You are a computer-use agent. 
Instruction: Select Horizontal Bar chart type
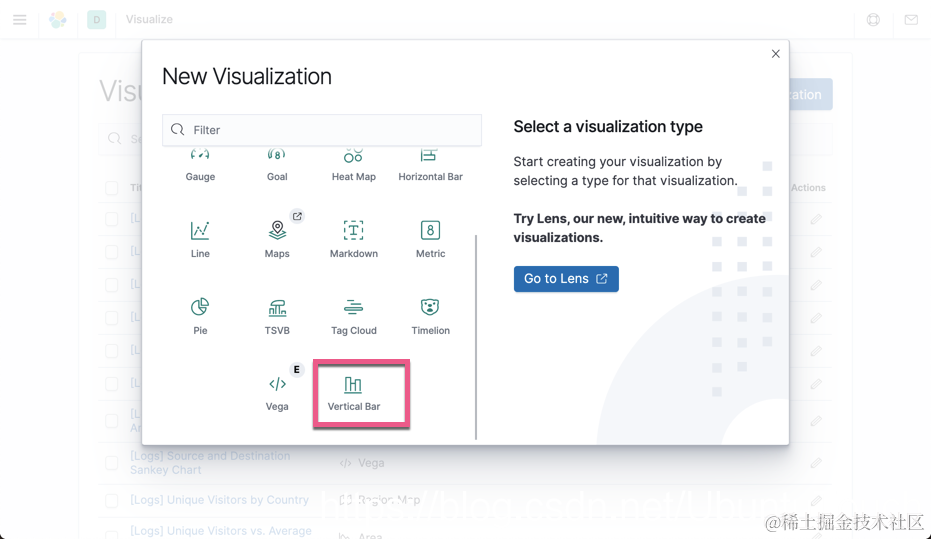click(430, 166)
